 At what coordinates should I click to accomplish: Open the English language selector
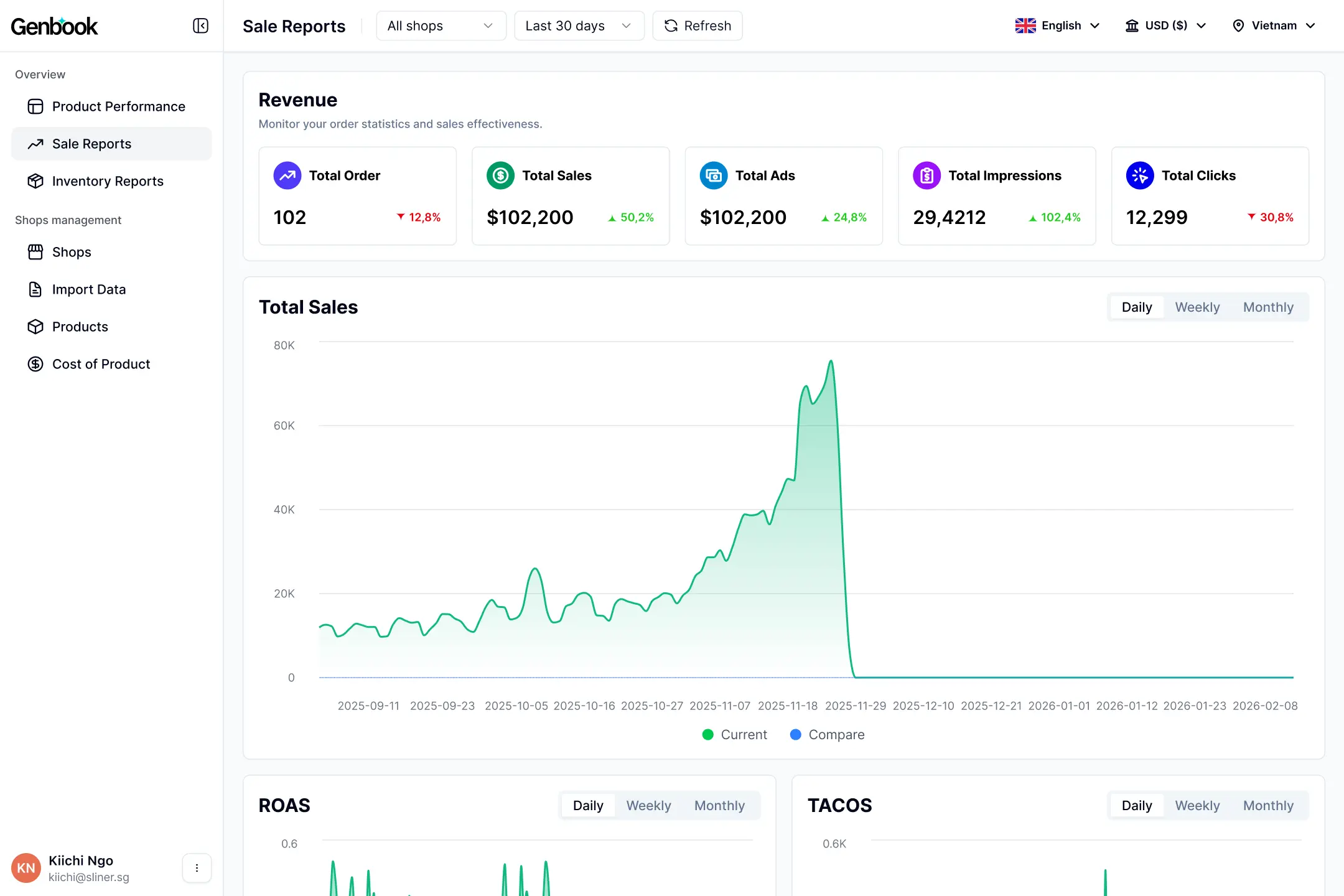[x=1058, y=26]
